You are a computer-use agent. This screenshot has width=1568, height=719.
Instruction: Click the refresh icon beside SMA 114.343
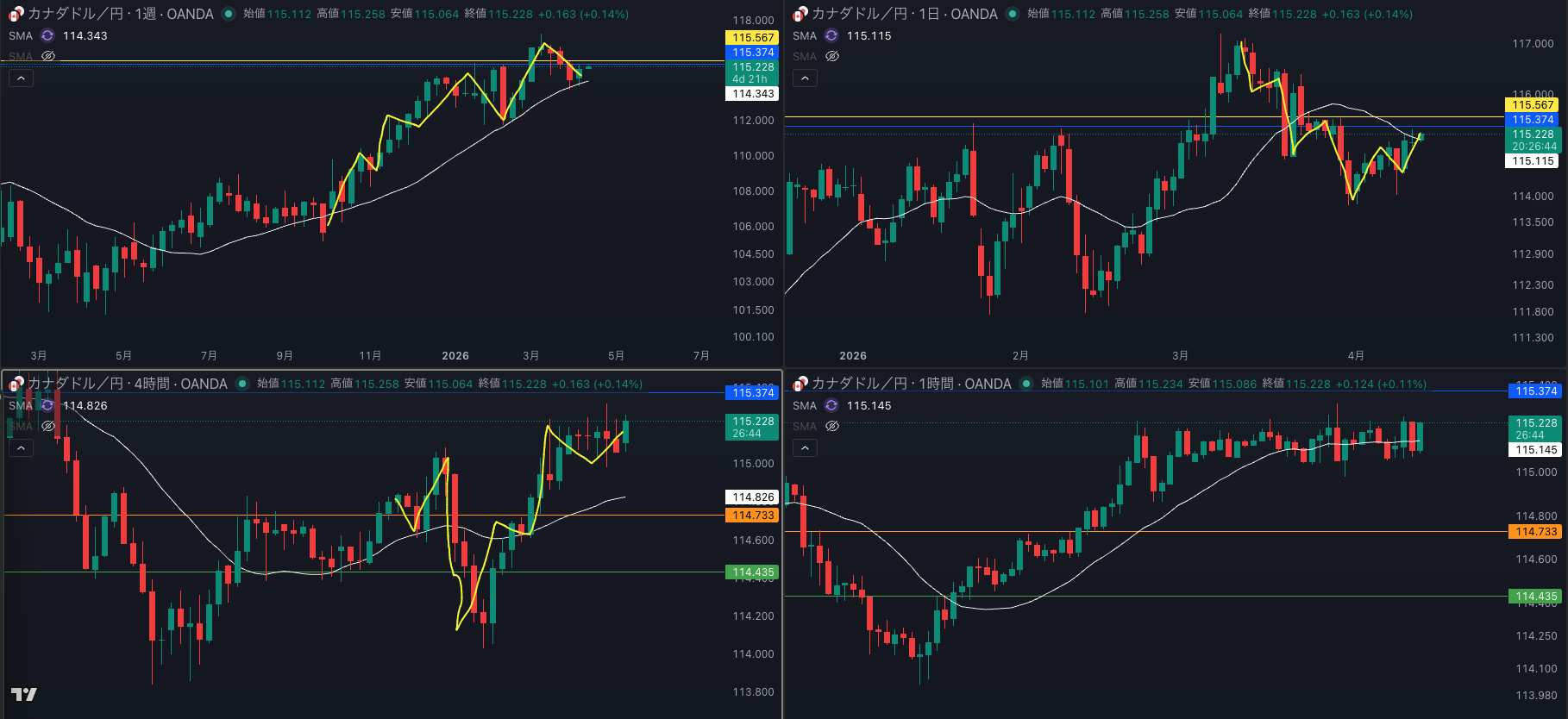pyautogui.click(x=47, y=35)
